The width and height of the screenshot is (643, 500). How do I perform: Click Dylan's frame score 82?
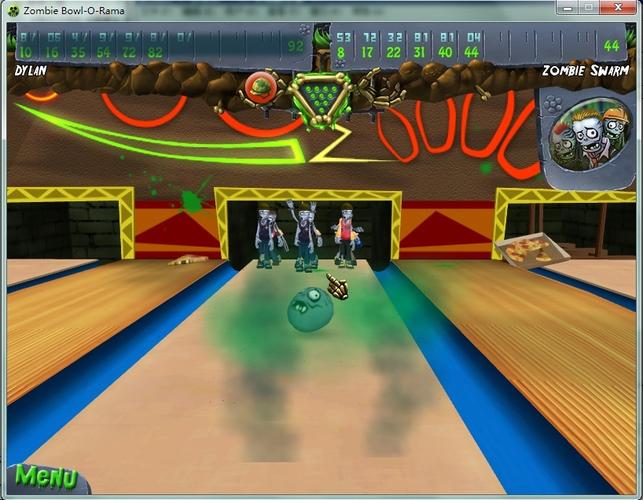[x=155, y=53]
